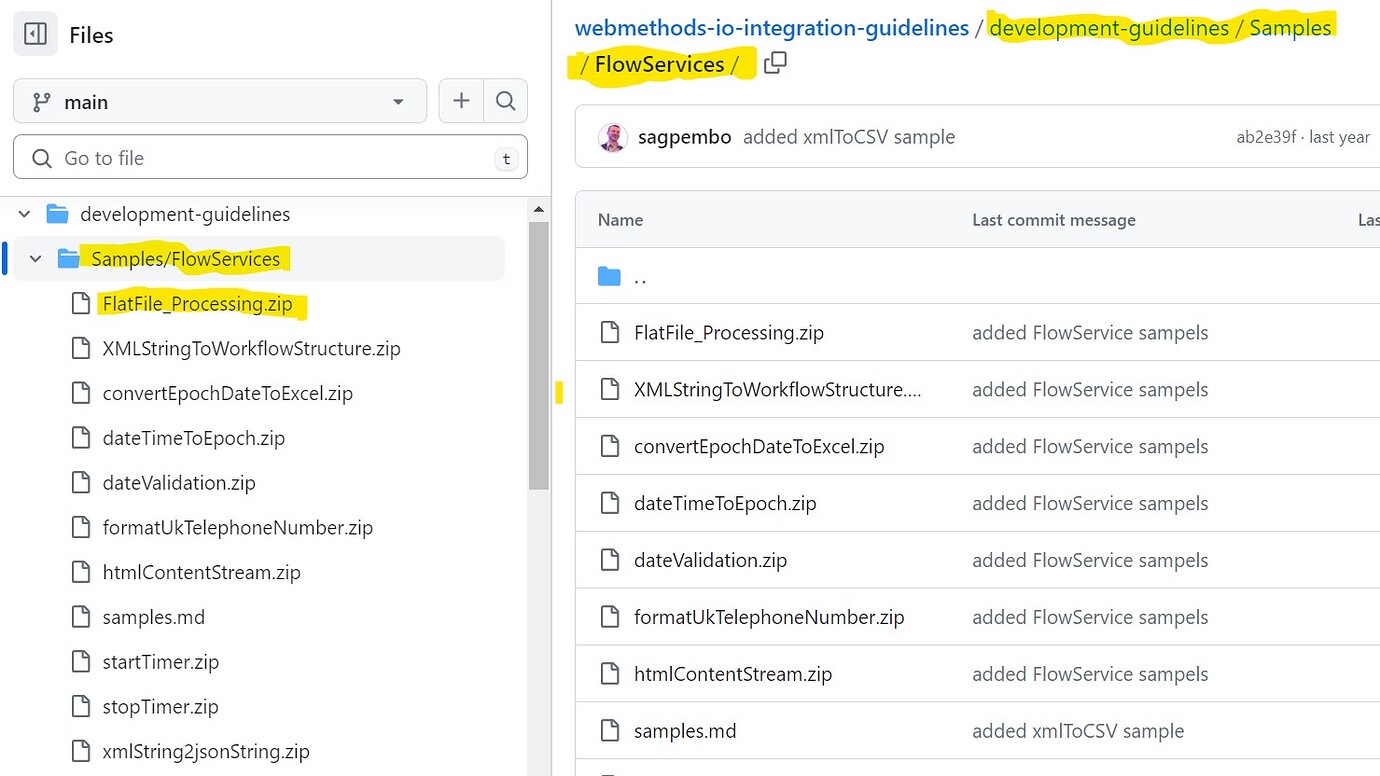Open htmlContentStream.zip in file tree

click(201, 572)
